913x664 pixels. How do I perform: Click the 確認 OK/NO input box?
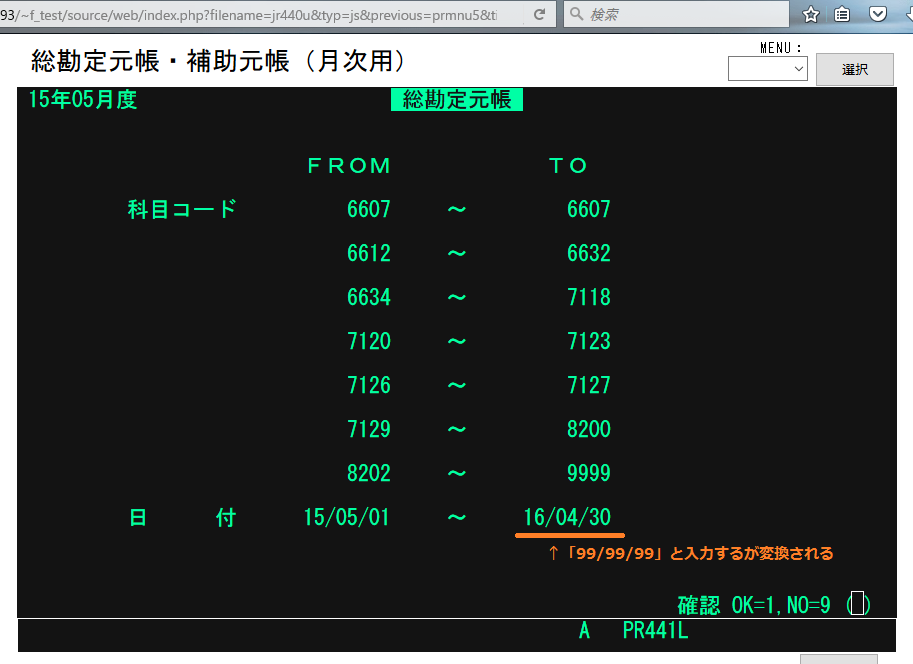pyautogui.click(x=858, y=604)
